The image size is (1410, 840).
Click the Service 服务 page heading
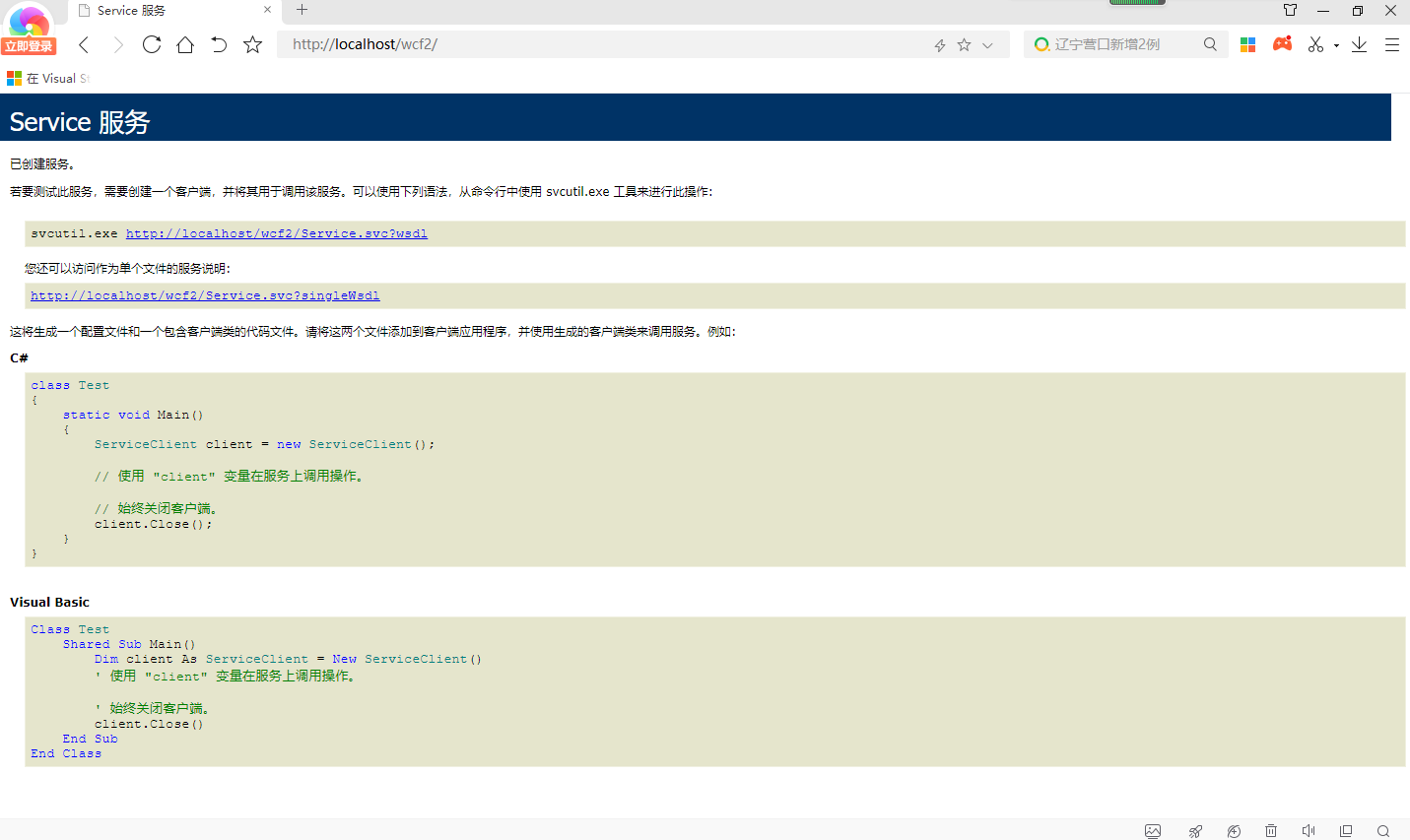pyautogui.click(x=80, y=122)
